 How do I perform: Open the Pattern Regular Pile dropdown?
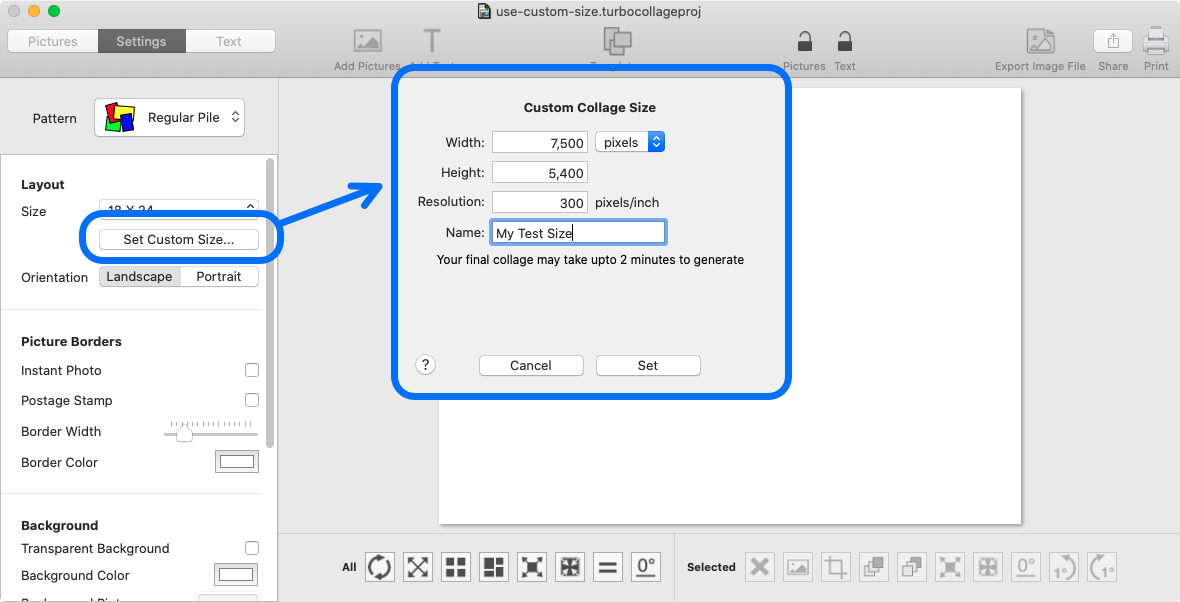[x=169, y=117]
